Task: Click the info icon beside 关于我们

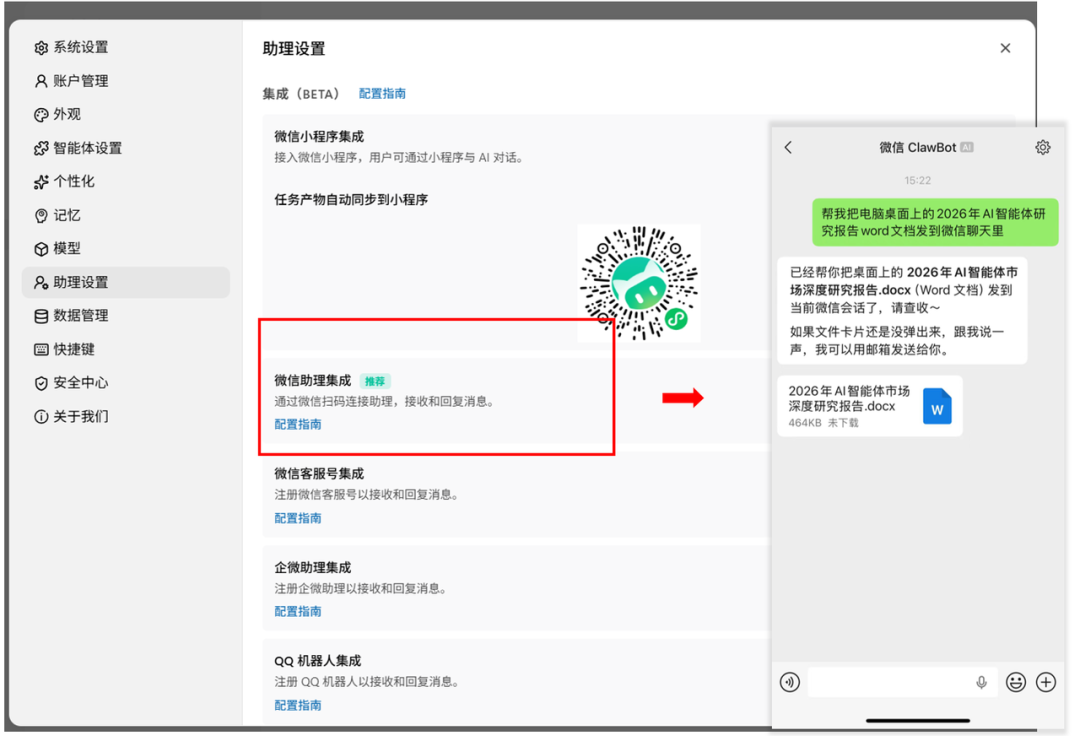Action: click(x=41, y=417)
